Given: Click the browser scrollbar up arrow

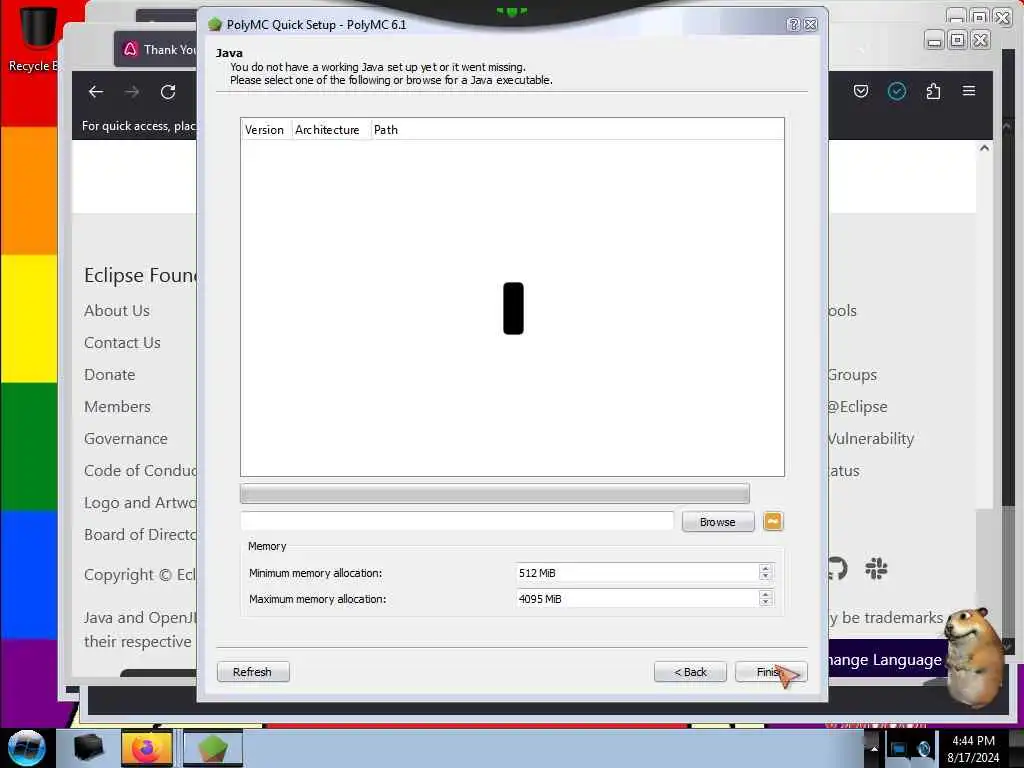Looking at the screenshot, I should click(x=984, y=148).
